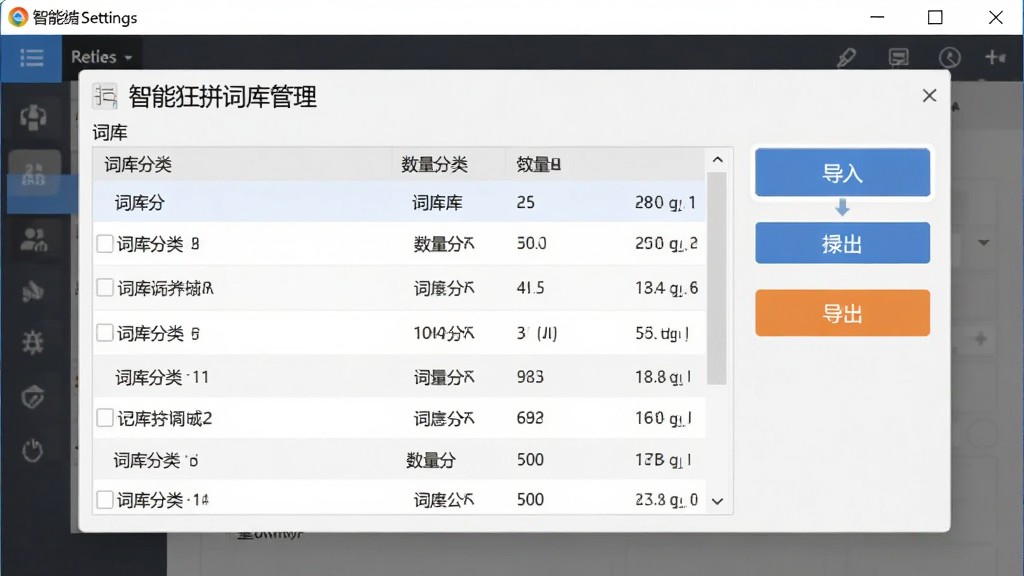Tick the checkbox for 词库分类·14 row

coord(104,500)
